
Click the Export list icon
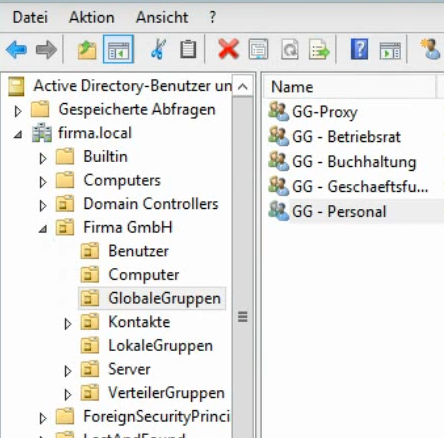(319, 49)
